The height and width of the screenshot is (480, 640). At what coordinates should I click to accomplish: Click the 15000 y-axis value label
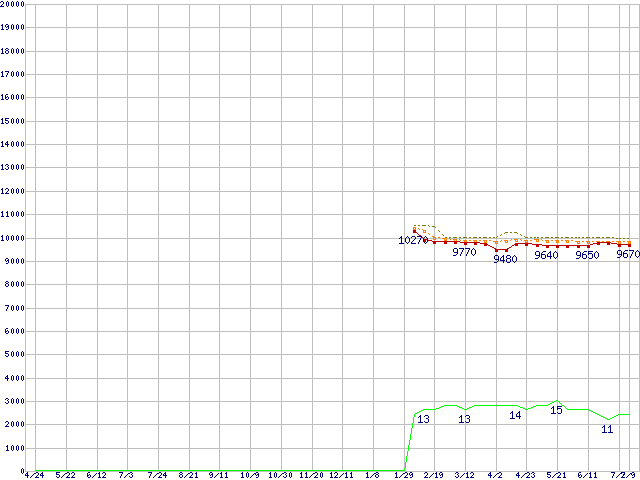(x=12, y=121)
